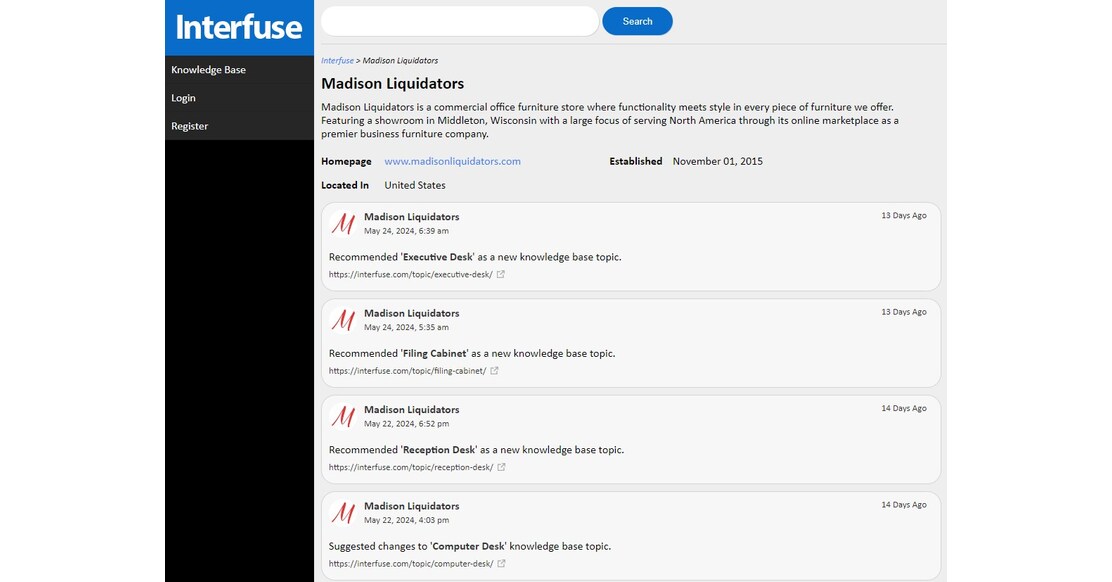Click the Madison Liquidators avatar on the Executive Desk post
Image resolution: width=1112 pixels, height=582 pixels.
[x=343, y=222]
